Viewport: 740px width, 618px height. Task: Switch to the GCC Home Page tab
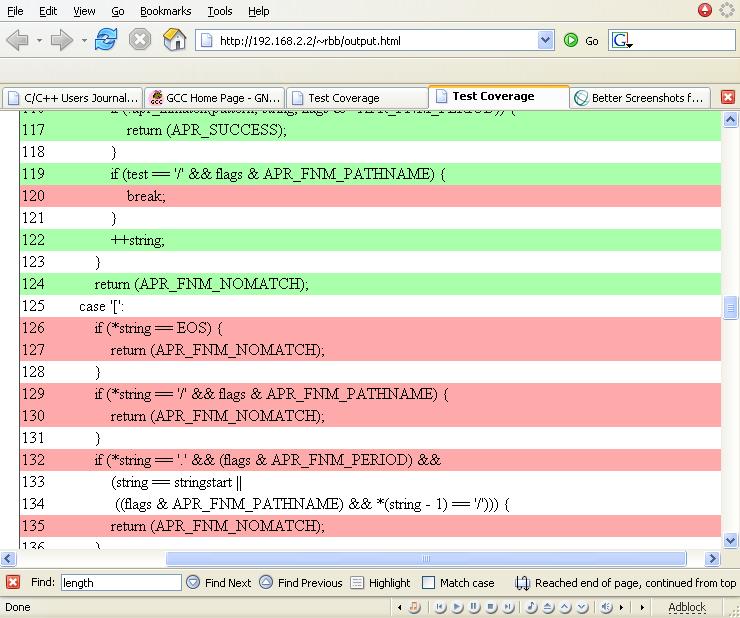(x=214, y=98)
